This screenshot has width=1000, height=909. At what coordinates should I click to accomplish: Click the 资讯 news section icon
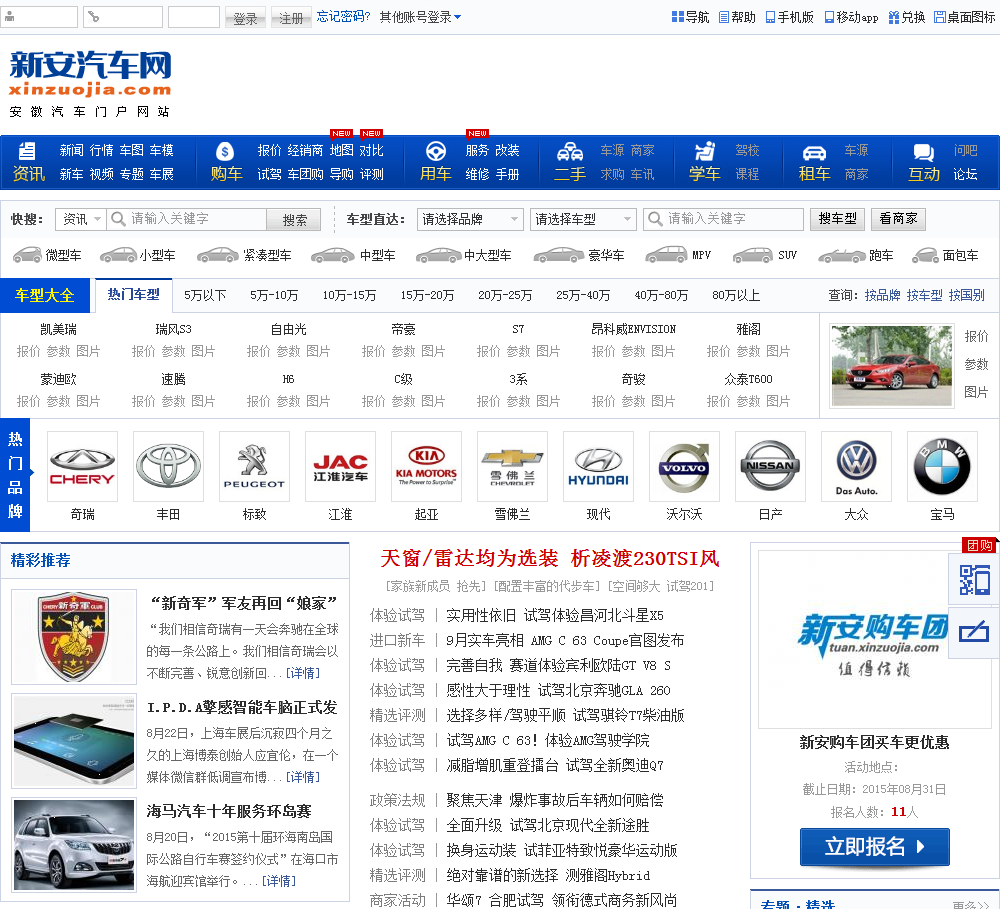27,151
